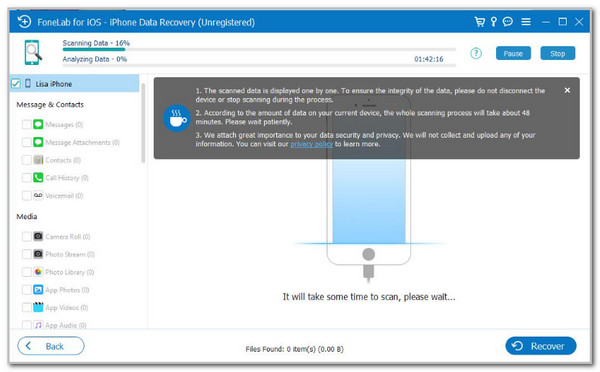Click the help question mark icon

click(476, 53)
